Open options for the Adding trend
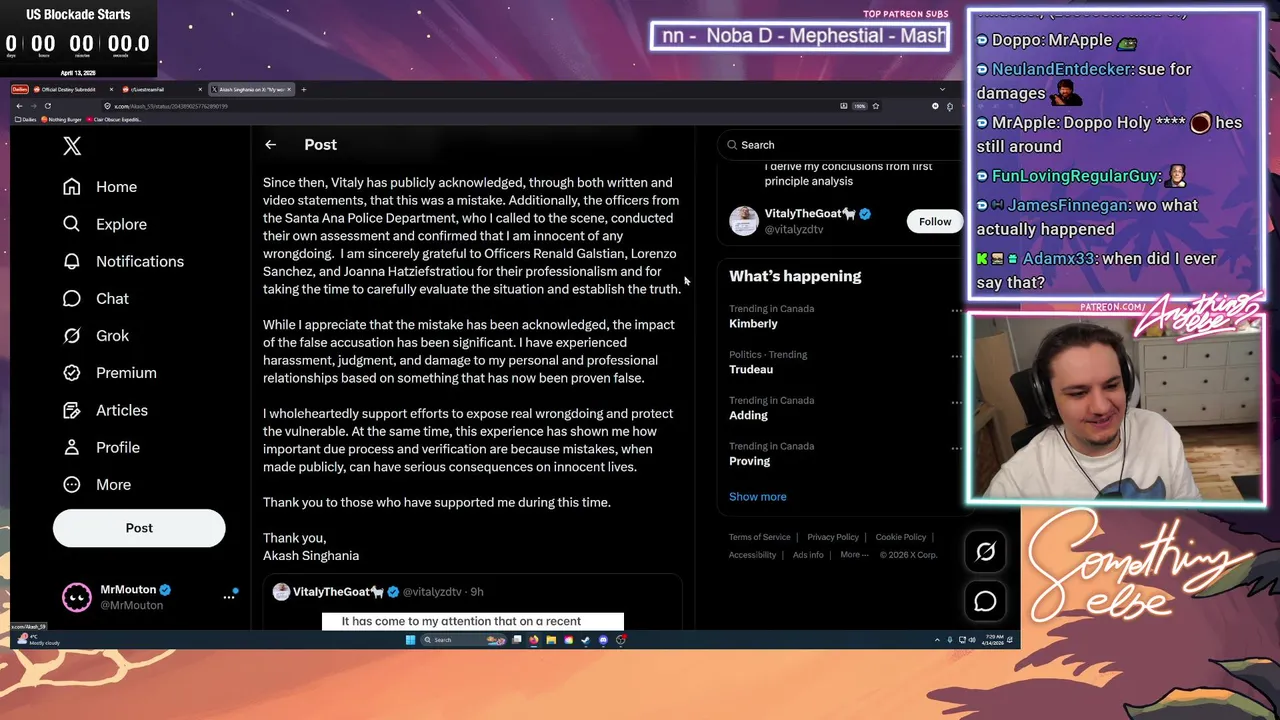This screenshot has height=720, width=1280. click(956, 403)
